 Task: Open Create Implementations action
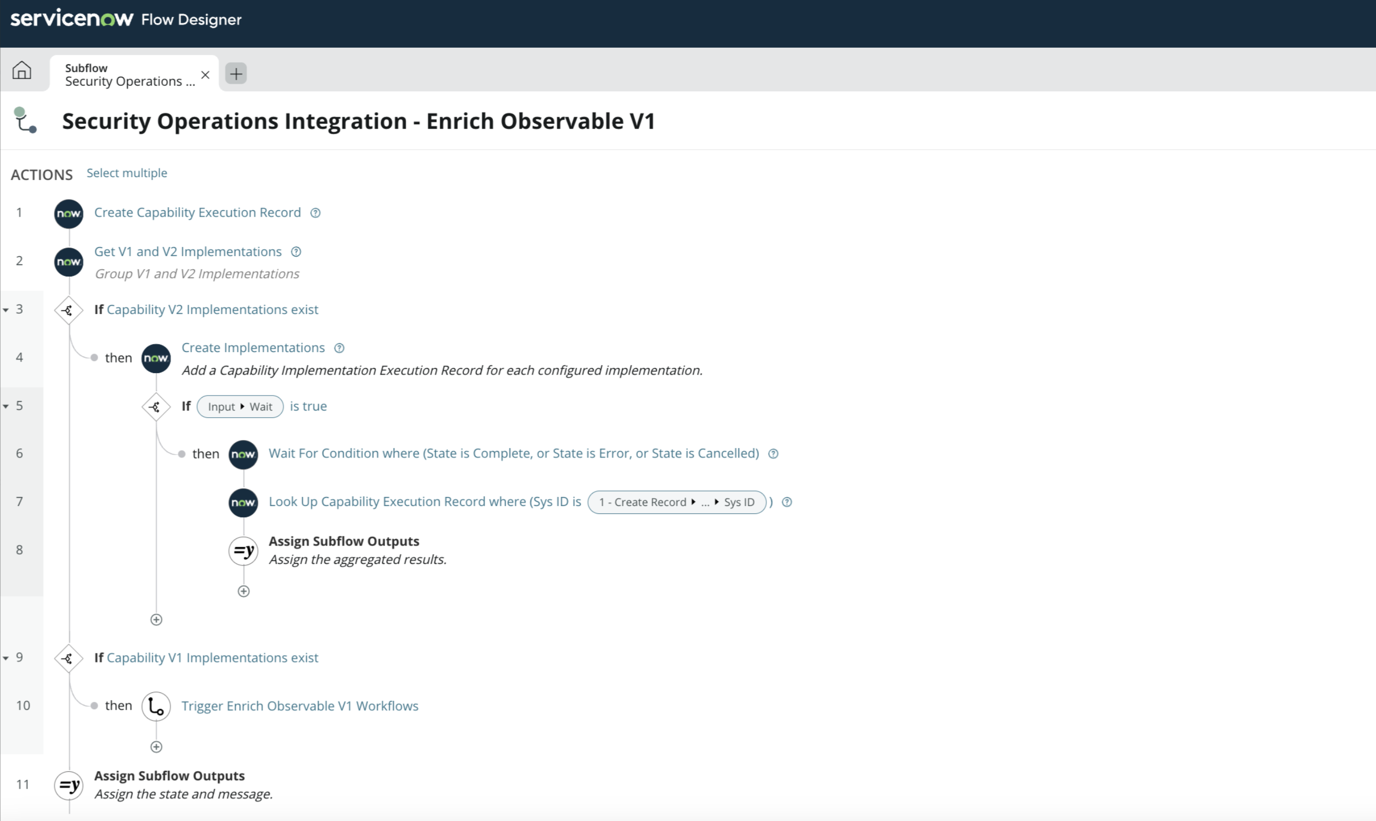(253, 347)
